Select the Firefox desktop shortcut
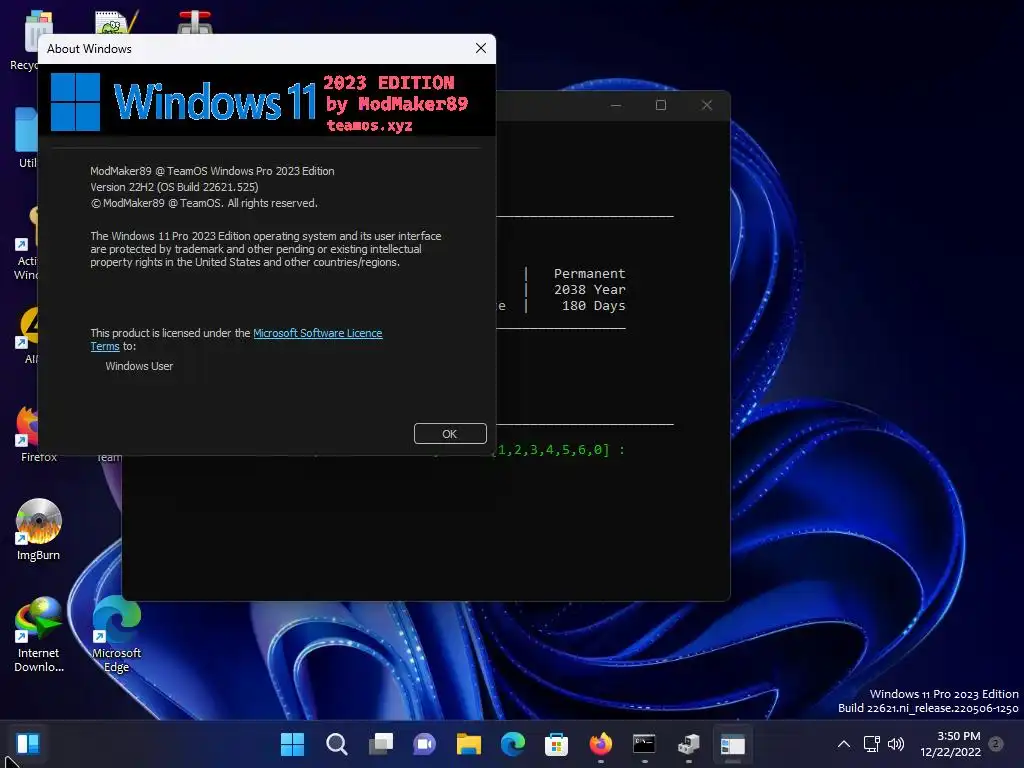This screenshot has height=768, width=1024. [x=26, y=434]
